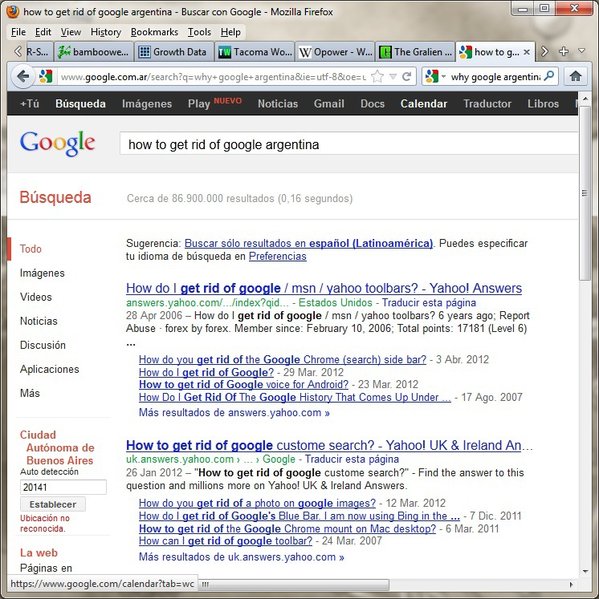The height and width of the screenshot is (599, 599).
Task: Open the View menu
Action: pos(71,32)
